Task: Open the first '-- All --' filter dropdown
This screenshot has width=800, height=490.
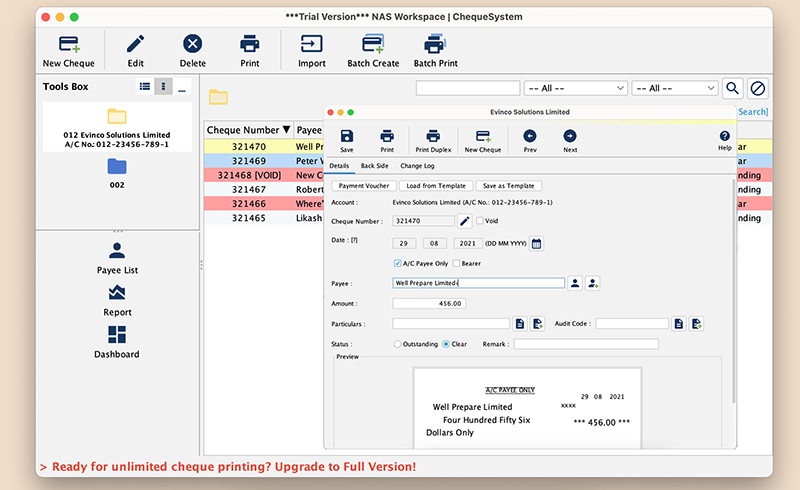Action: pyautogui.click(x=576, y=88)
